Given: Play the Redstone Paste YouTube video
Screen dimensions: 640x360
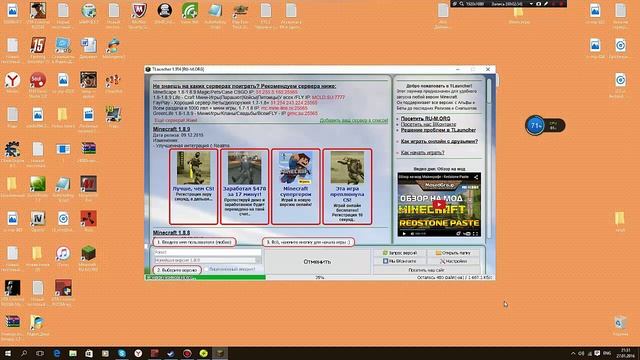Looking at the screenshot, I should [x=439, y=204].
